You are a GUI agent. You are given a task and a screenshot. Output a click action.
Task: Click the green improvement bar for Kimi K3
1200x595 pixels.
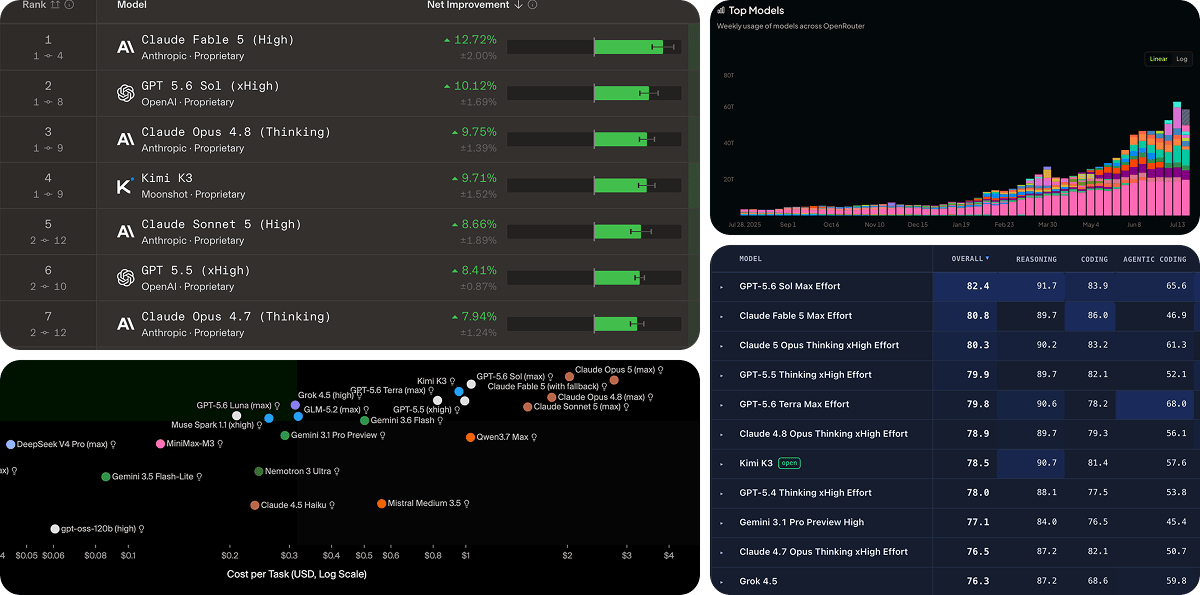tap(620, 185)
